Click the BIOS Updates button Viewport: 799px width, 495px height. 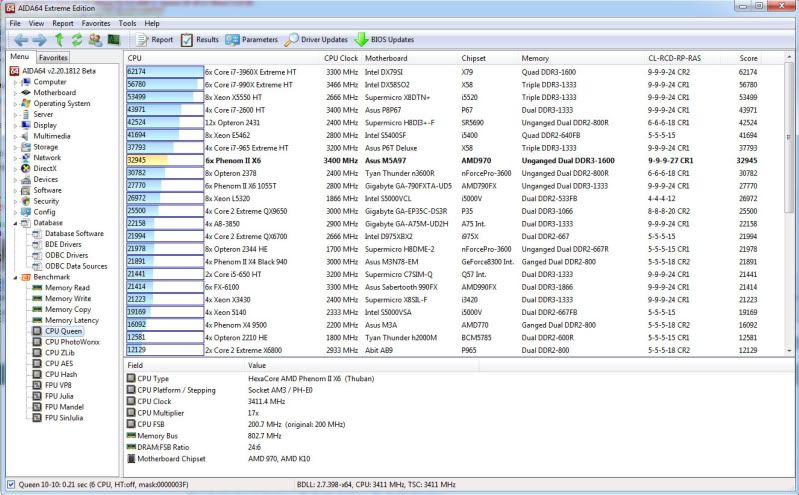[x=384, y=40]
